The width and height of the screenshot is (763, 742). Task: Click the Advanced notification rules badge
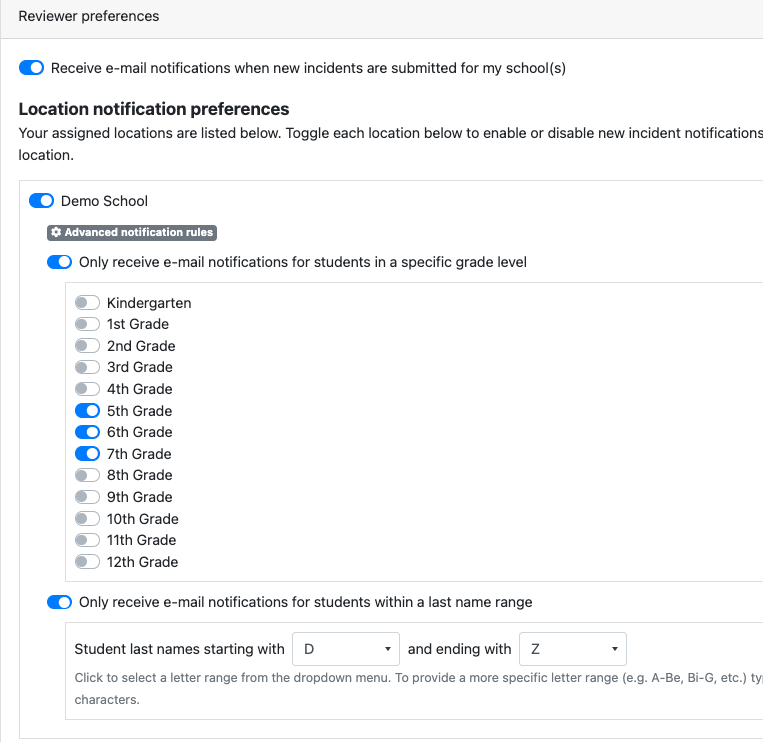pyautogui.click(x=132, y=233)
